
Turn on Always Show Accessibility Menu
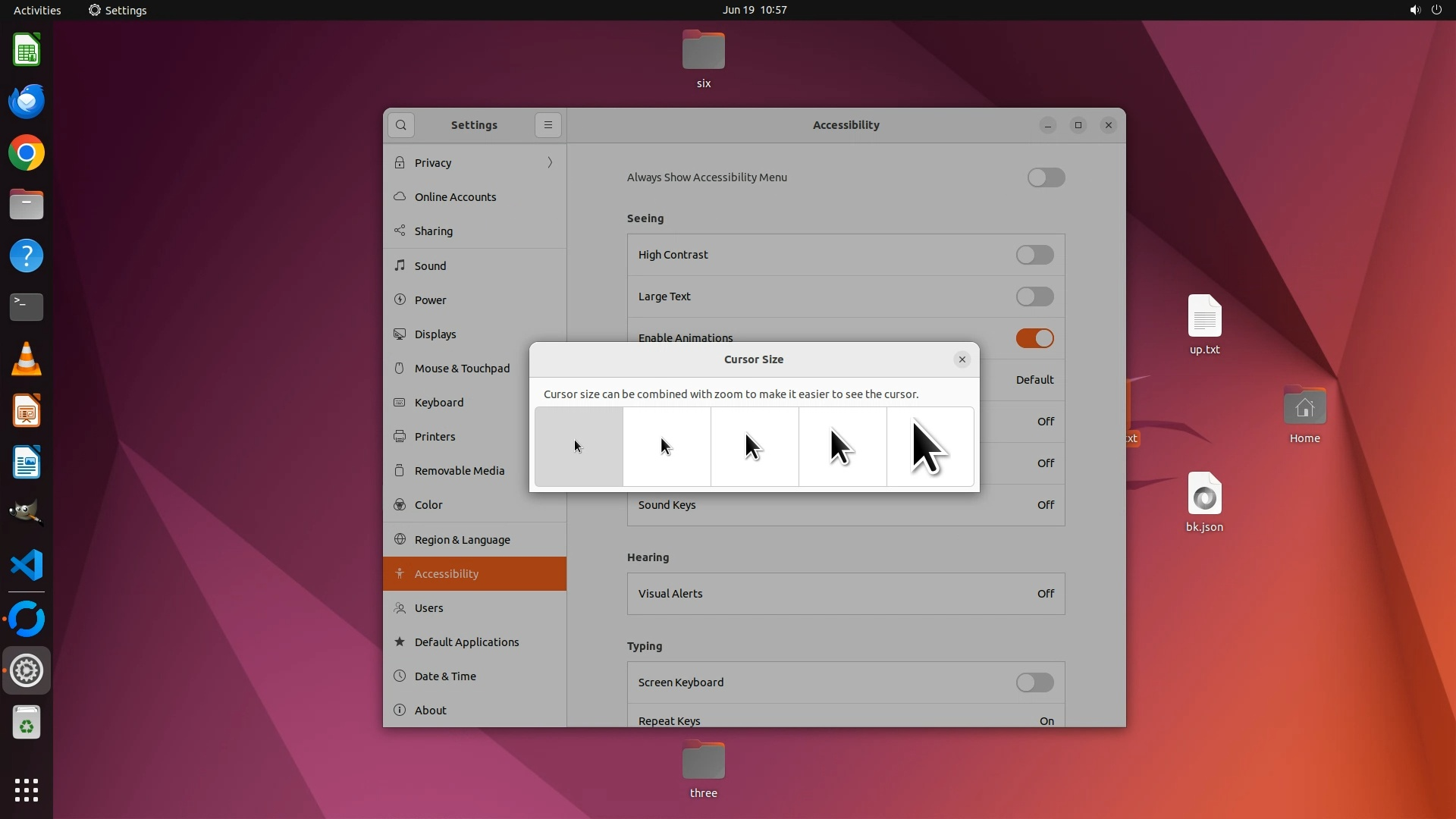coord(1046,177)
